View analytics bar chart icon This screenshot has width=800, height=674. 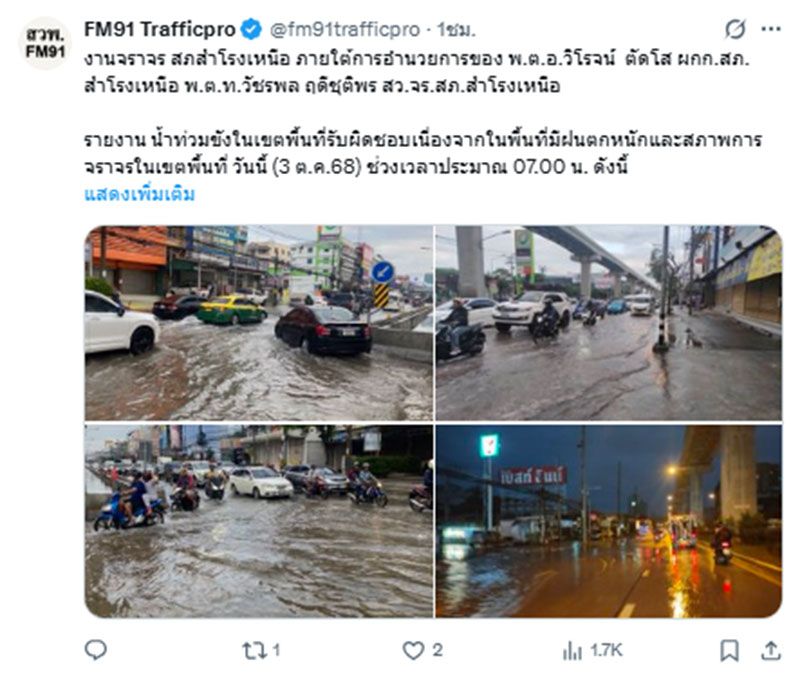click(x=572, y=651)
